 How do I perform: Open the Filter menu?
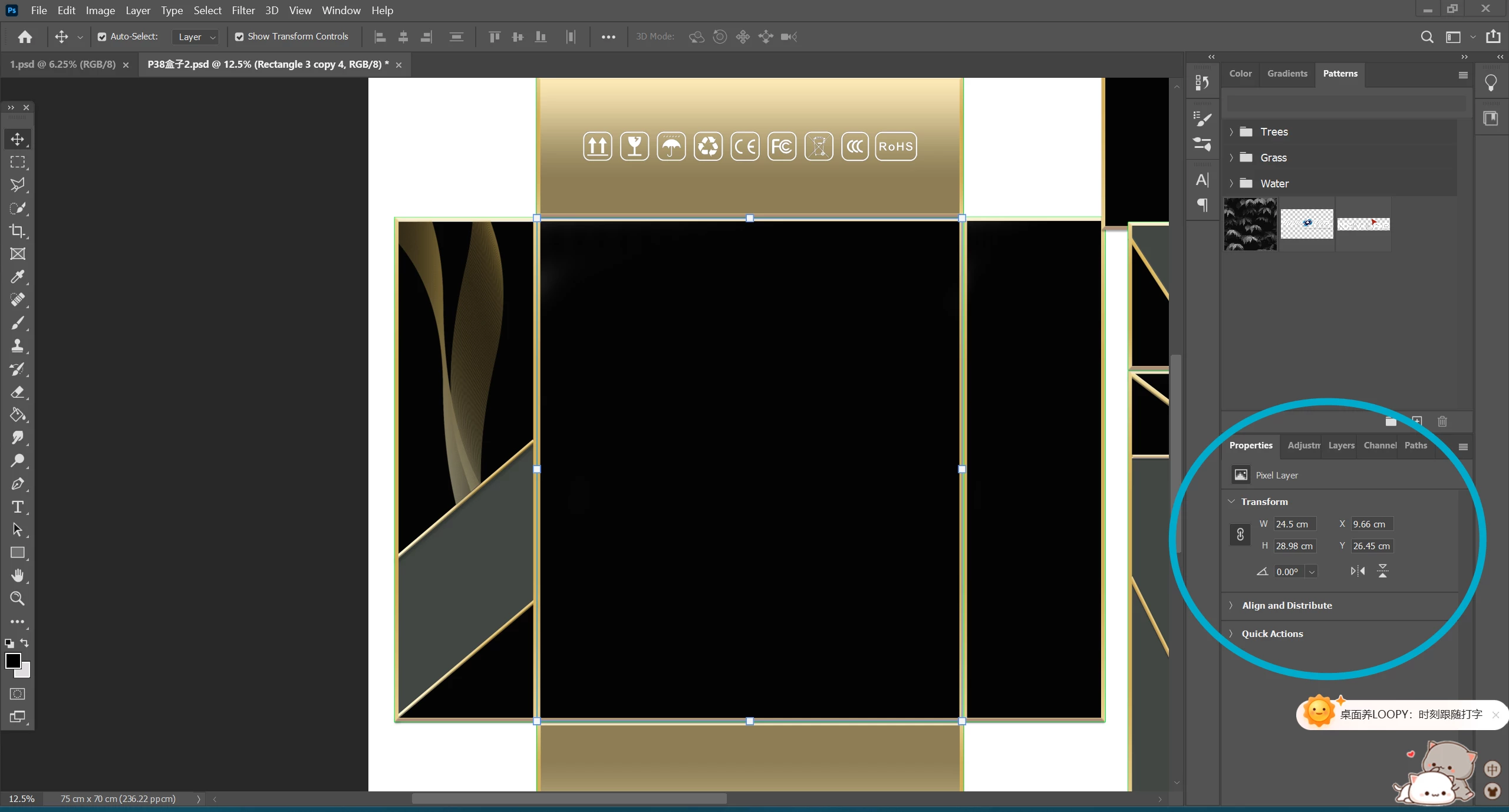[x=243, y=11]
